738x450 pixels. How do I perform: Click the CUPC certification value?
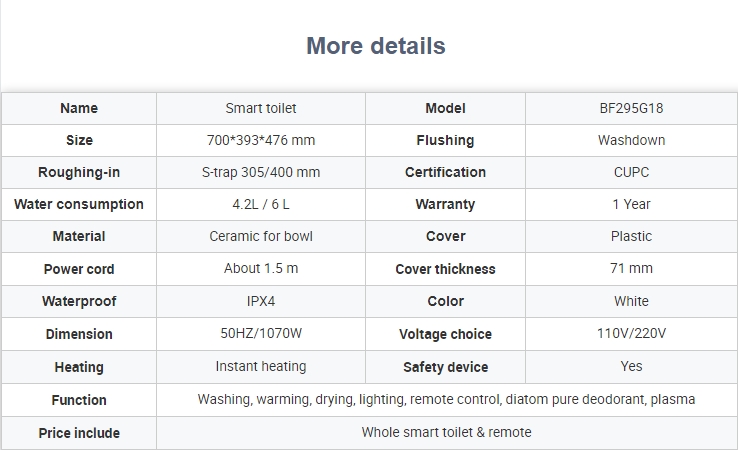point(631,172)
